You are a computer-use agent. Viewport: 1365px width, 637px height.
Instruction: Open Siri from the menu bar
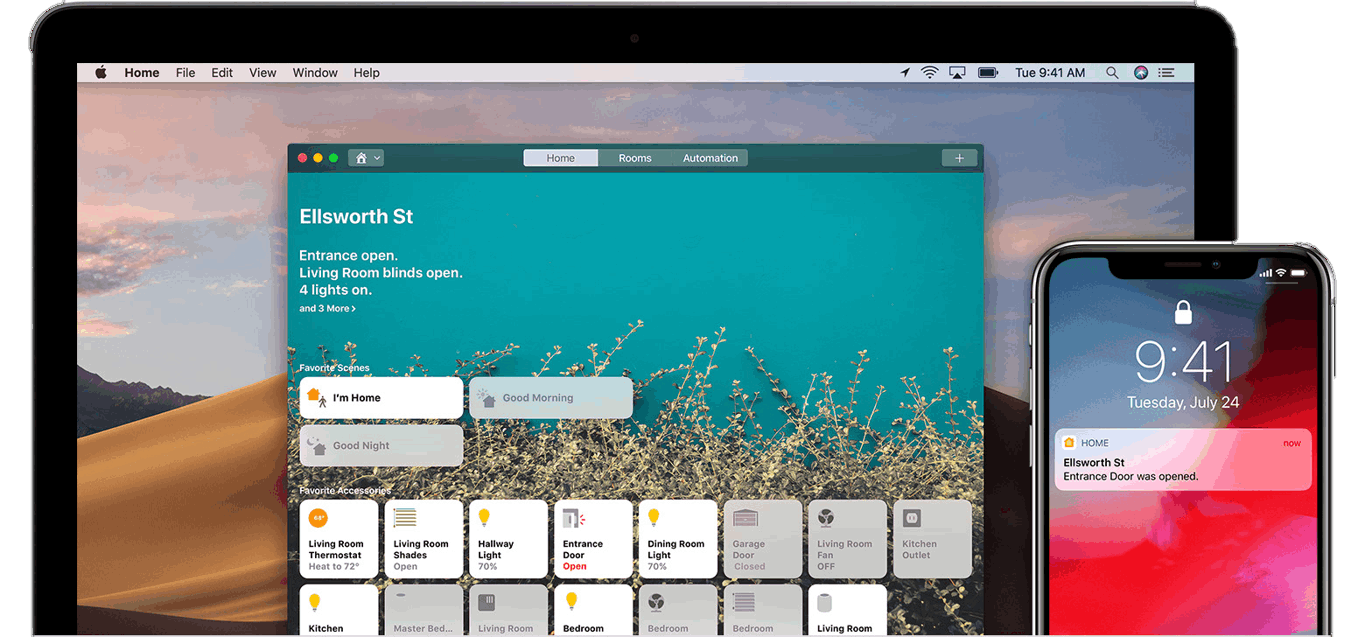pos(1141,73)
